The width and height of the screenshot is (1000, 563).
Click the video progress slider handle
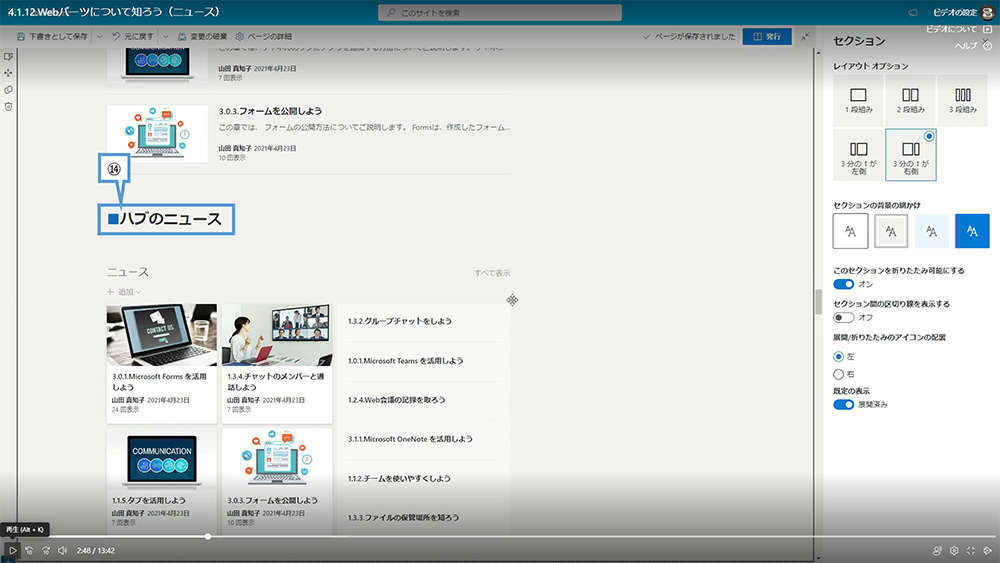pos(208,536)
